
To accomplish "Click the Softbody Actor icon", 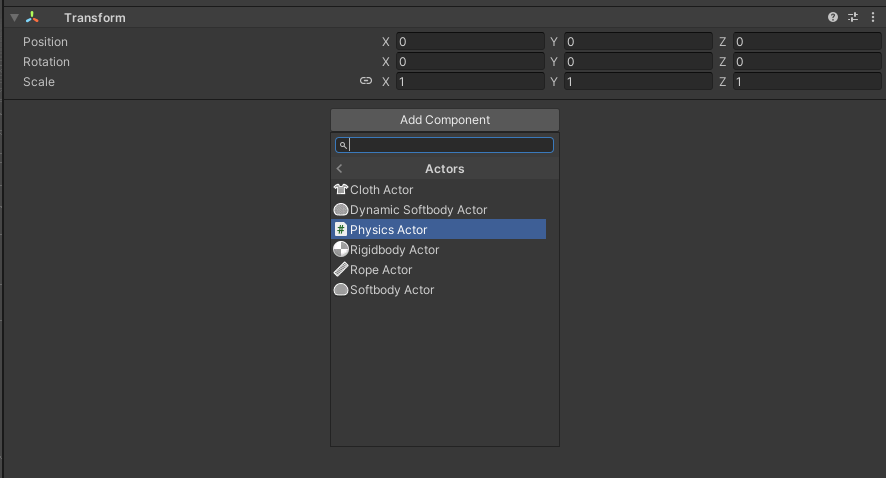I will pos(341,290).
